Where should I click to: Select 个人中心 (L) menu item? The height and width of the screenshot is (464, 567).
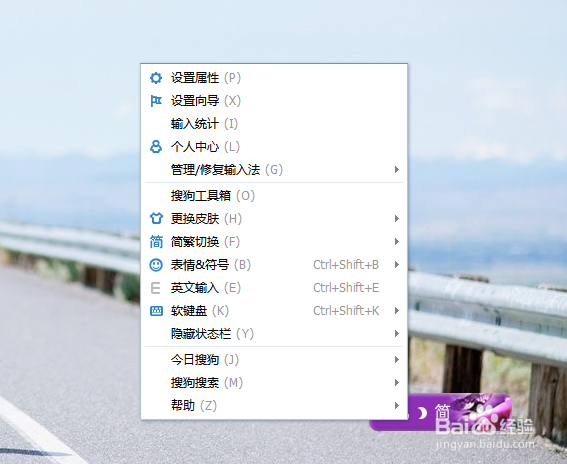coord(274,147)
